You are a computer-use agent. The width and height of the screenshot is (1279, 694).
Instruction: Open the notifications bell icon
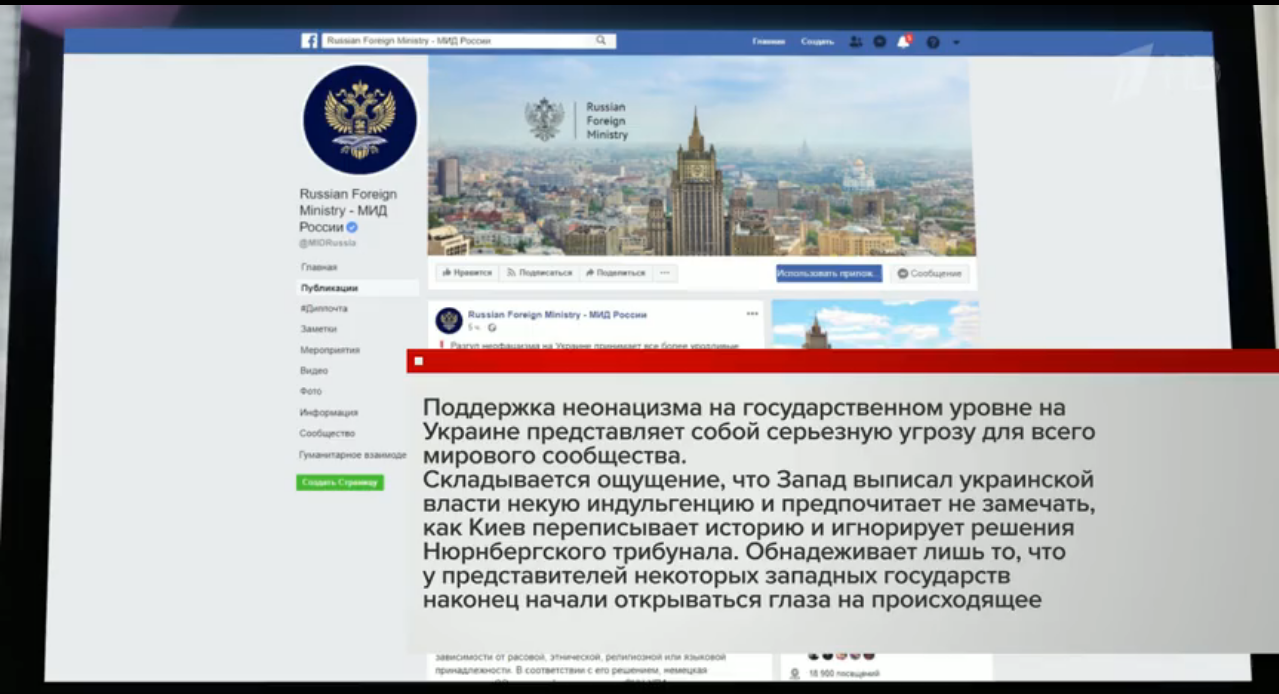904,42
